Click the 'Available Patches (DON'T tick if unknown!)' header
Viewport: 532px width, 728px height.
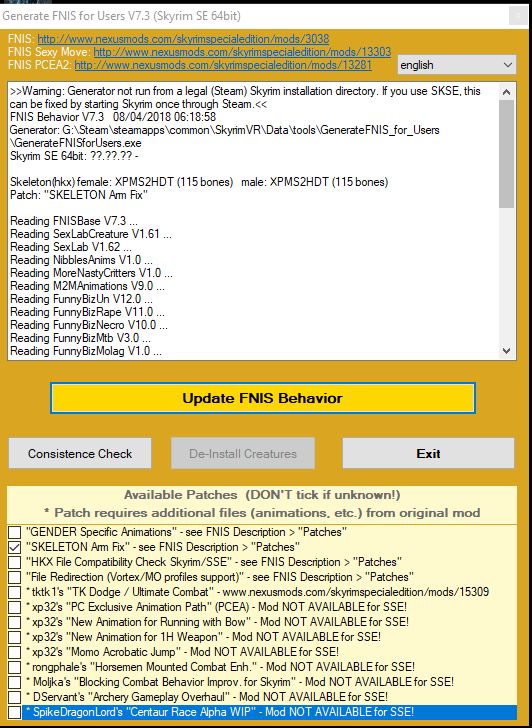pyautogui.click(x=262, y=495)
